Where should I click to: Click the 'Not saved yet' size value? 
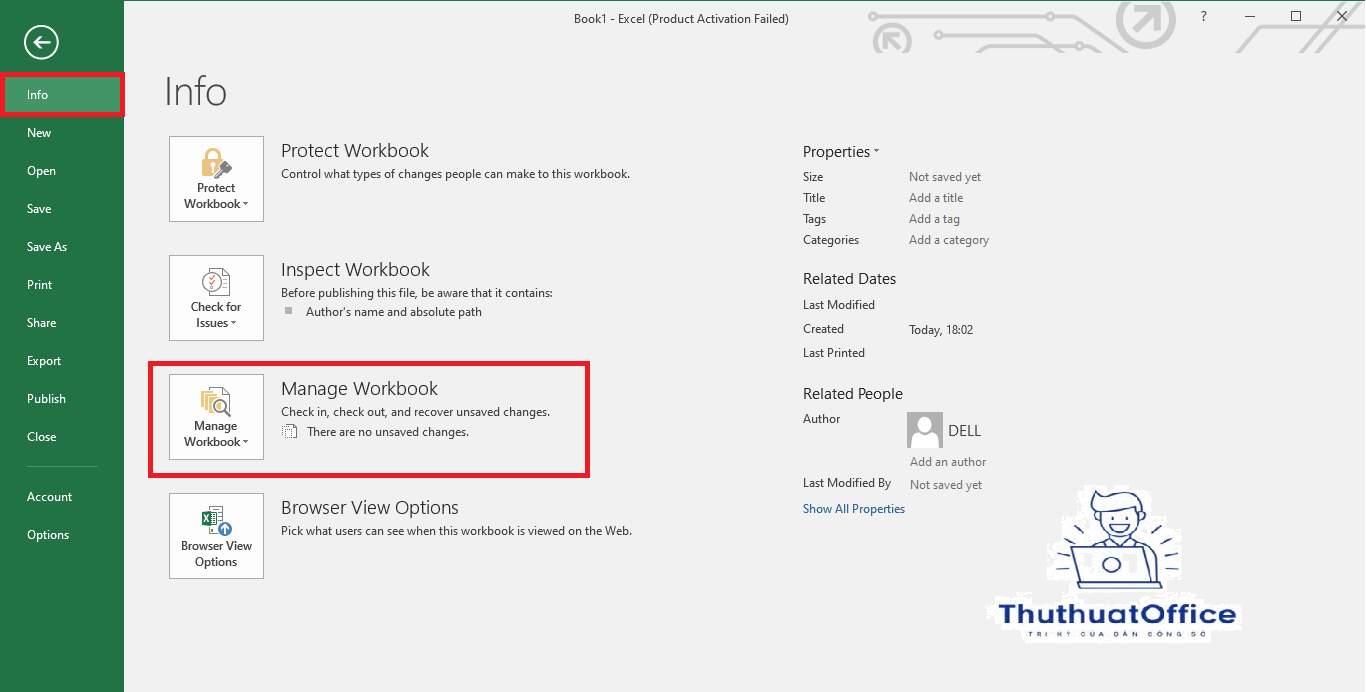(x=945, y=177)
